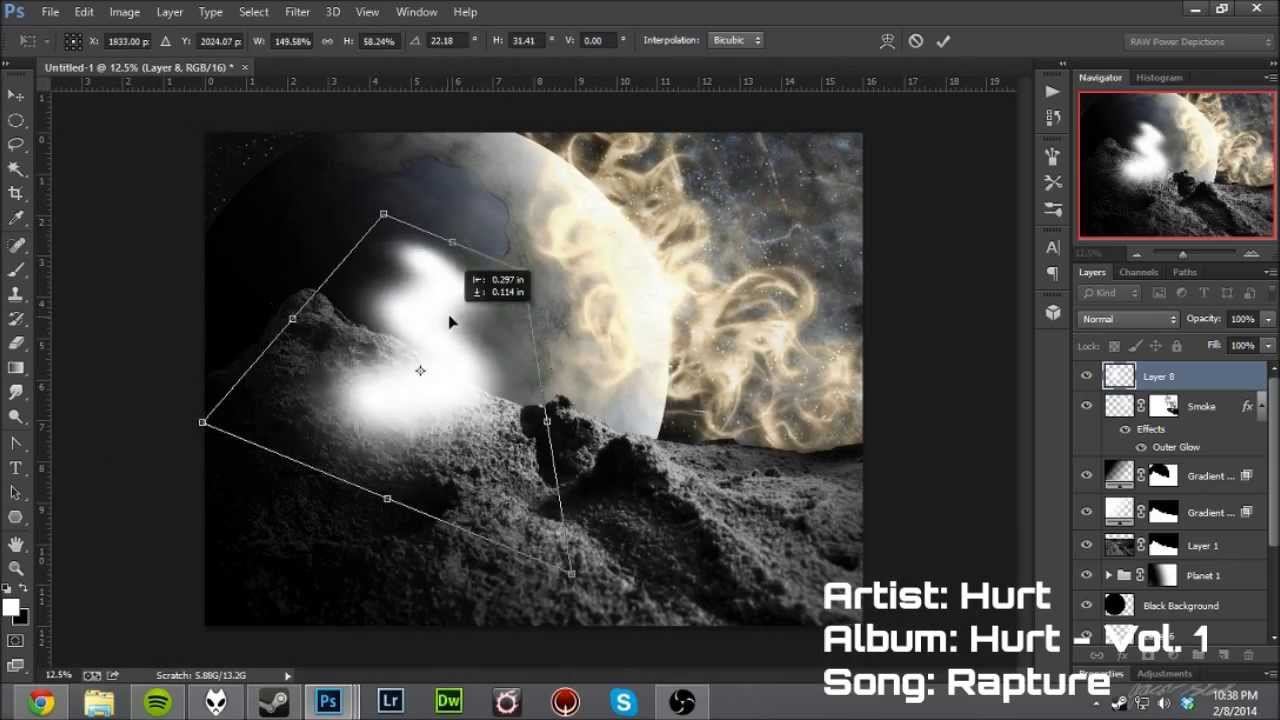Open the History panel icon
This screenshot has height=720, width=1280.
point(1052,117)
